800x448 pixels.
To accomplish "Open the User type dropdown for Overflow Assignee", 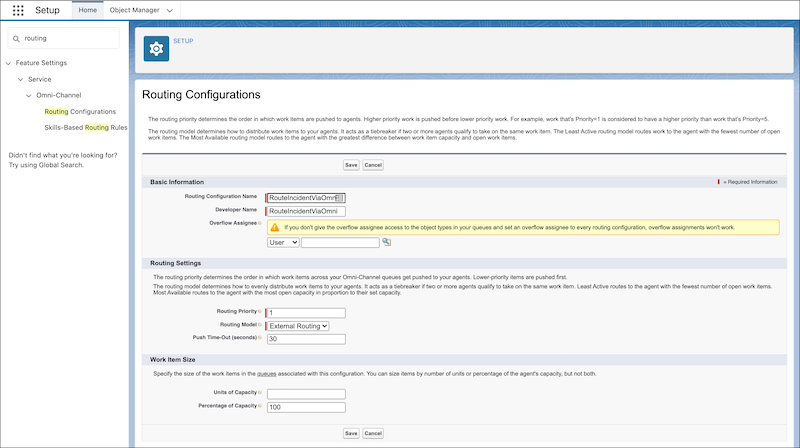I will pyautogui.click(x=283, y=242).
